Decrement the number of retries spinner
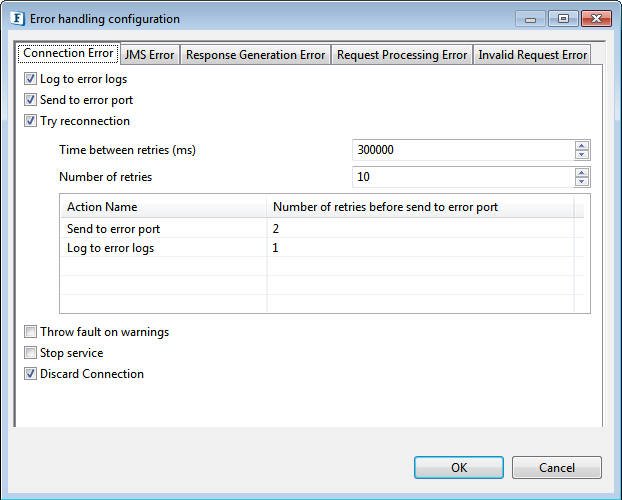The image size is (622, 500). pos(582,182)
